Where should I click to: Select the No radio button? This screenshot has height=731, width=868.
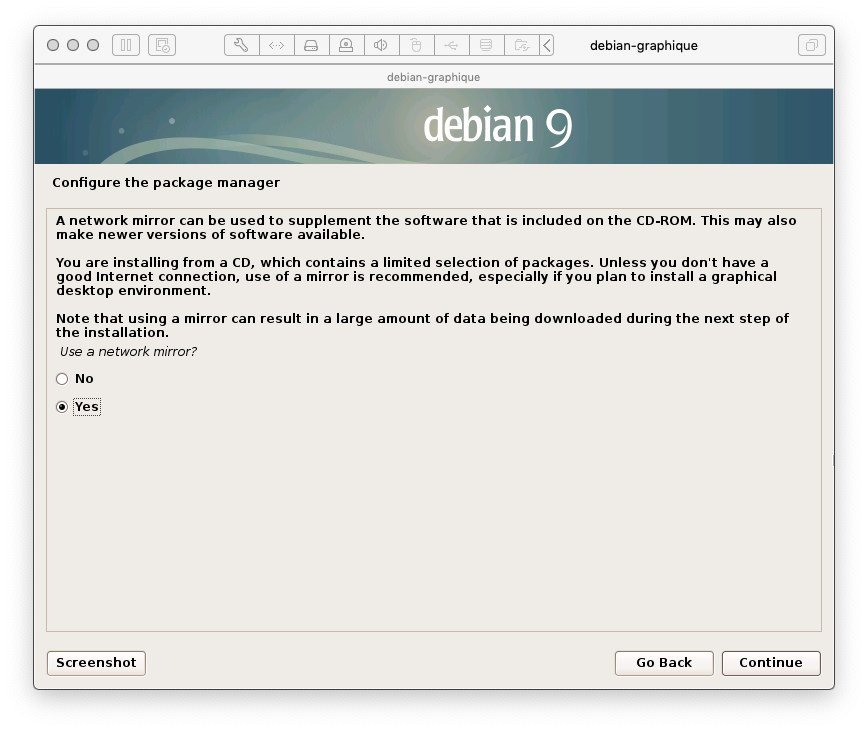pos(62,379)
